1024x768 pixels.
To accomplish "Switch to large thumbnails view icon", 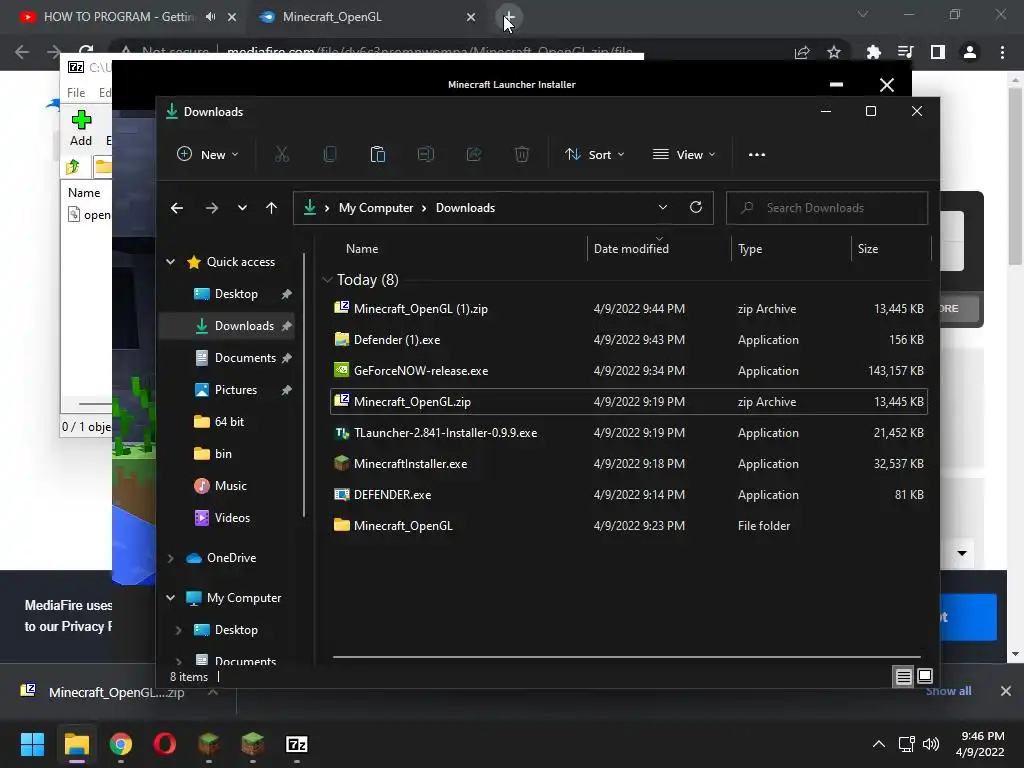I will [x=925, y=677].
